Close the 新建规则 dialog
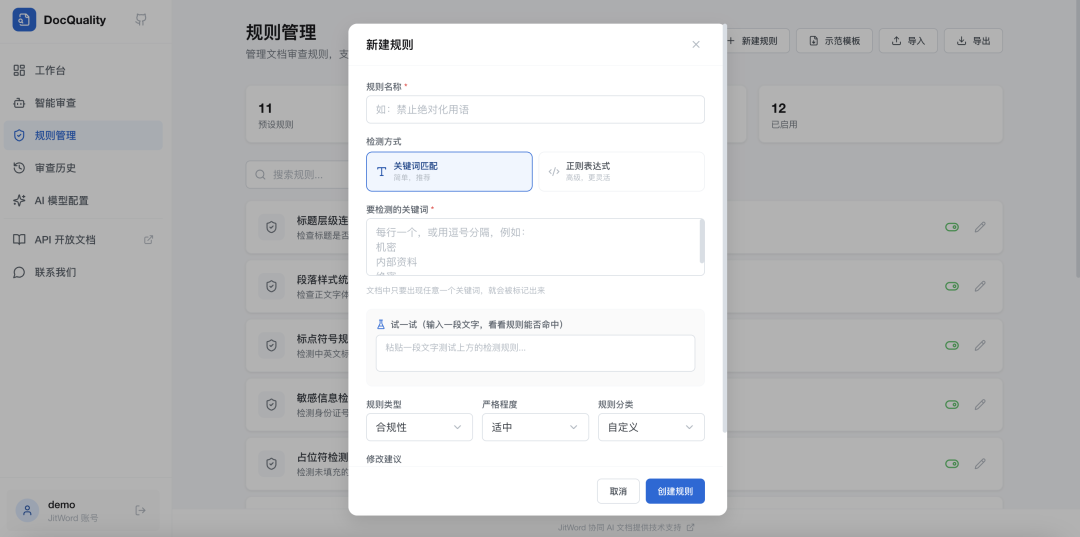1080x537 pixels. tap(696, 45)
